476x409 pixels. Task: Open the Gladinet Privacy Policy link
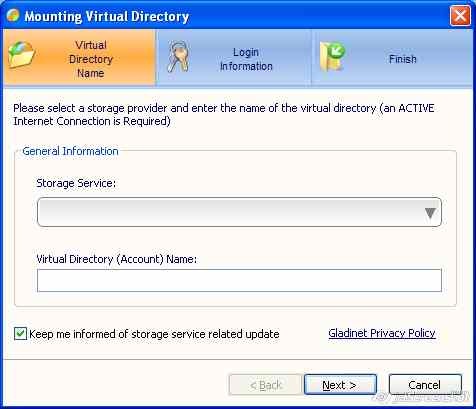pos(382,333)
